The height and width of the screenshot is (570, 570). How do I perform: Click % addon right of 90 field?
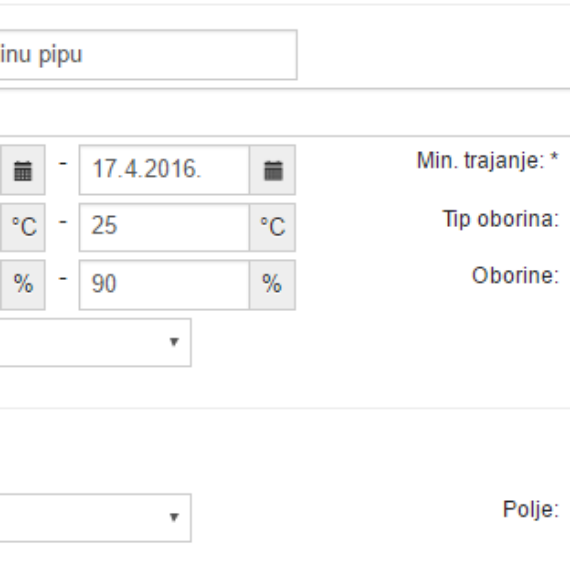pos(273,285)
